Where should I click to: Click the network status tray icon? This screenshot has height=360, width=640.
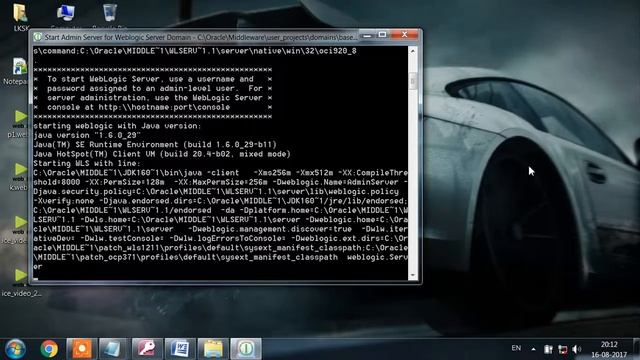coord(562,349)
